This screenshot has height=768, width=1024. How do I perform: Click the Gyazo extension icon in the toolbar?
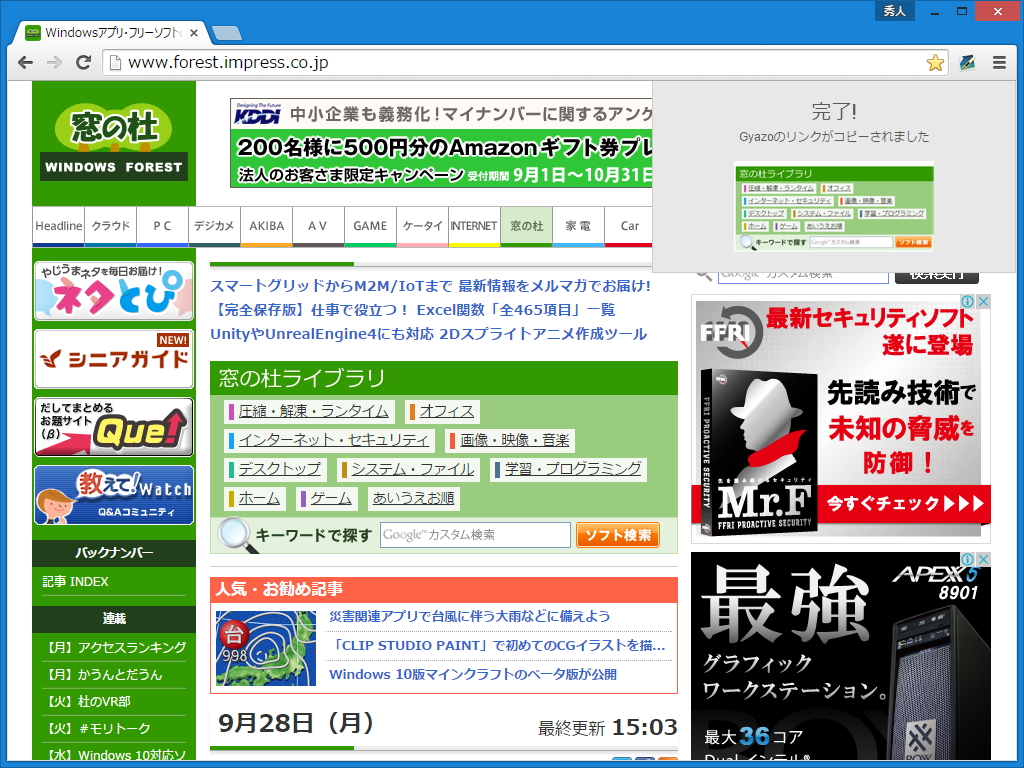[966, 62]
